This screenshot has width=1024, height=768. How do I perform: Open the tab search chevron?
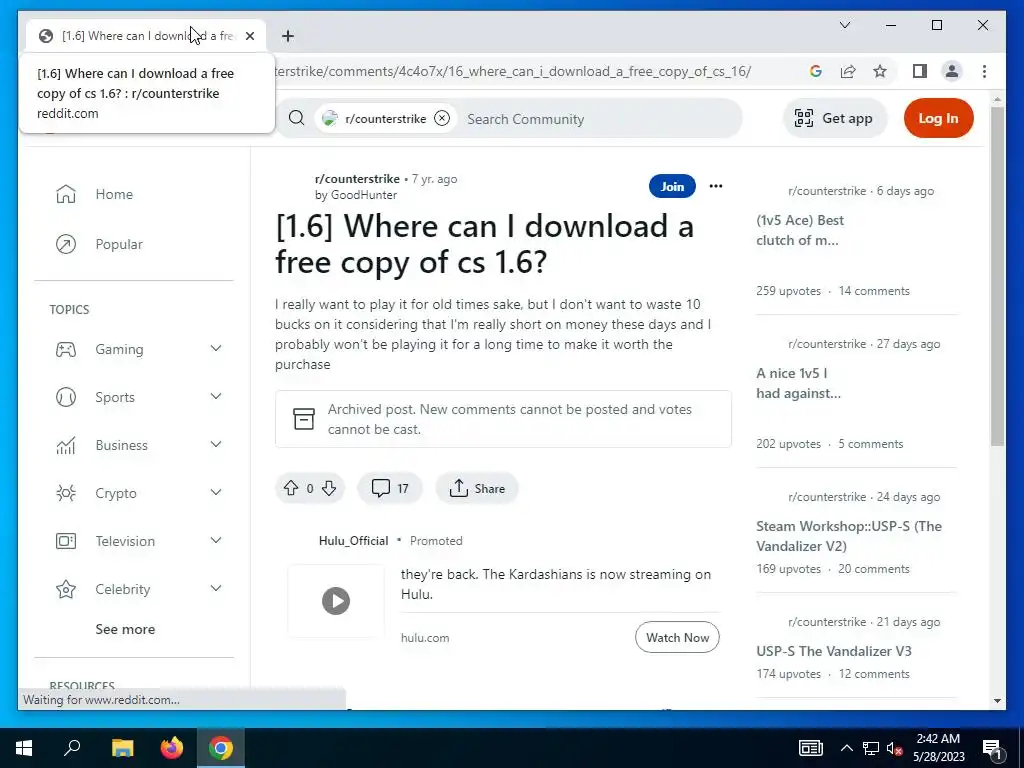[844, 25]
